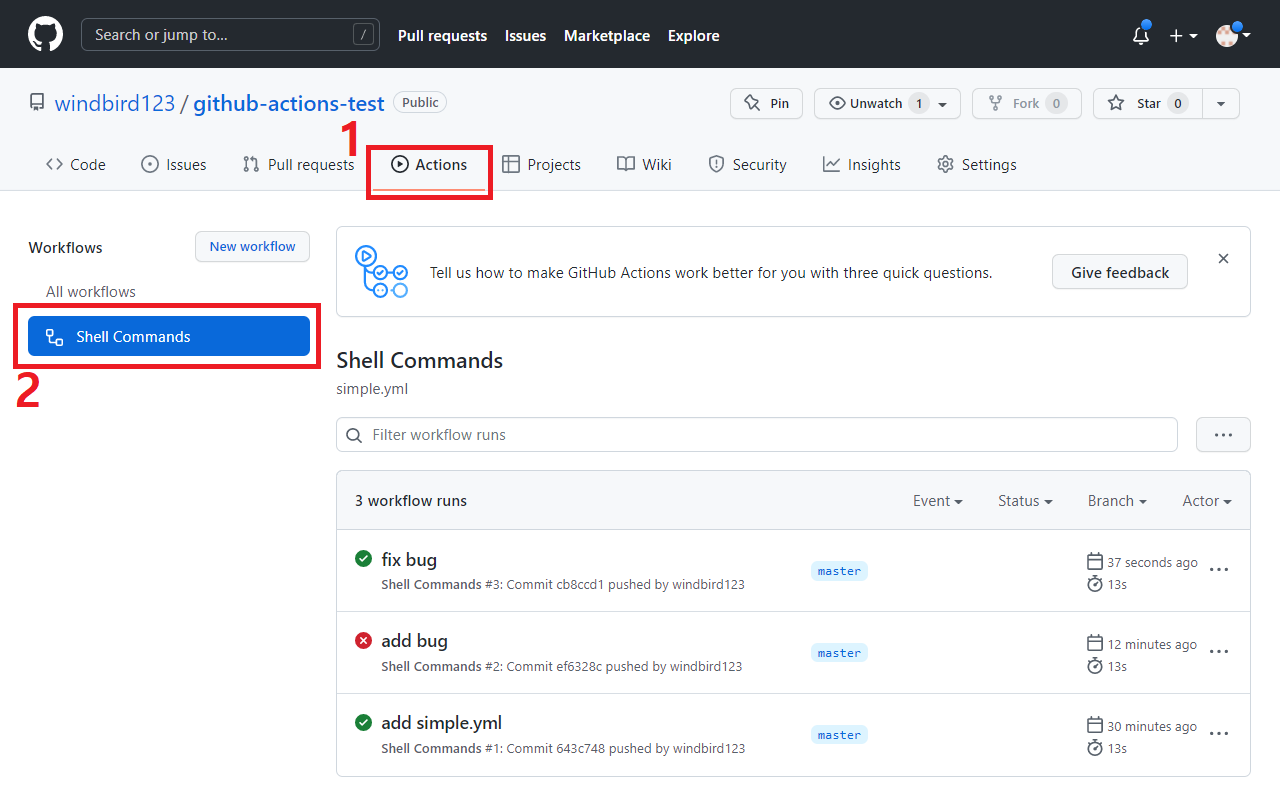
Task: Open the workflow options ellipsis button
Action: coord(1223,434)
